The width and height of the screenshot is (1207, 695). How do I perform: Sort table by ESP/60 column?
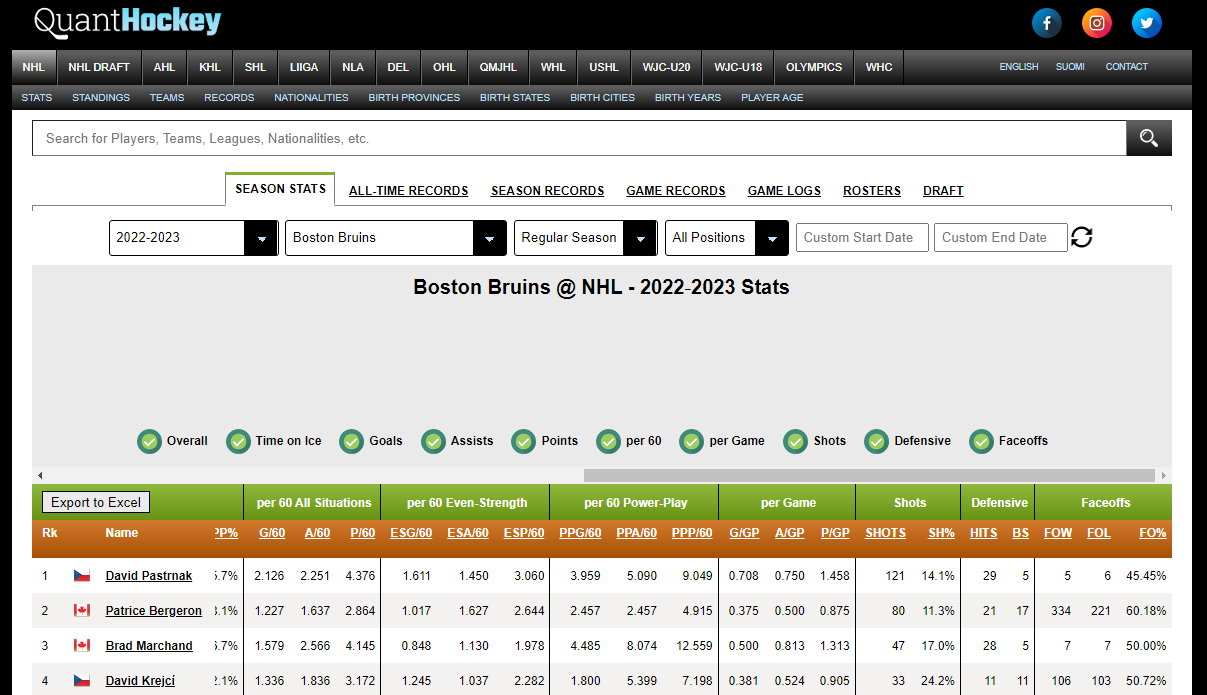click(x=524, y=533)
